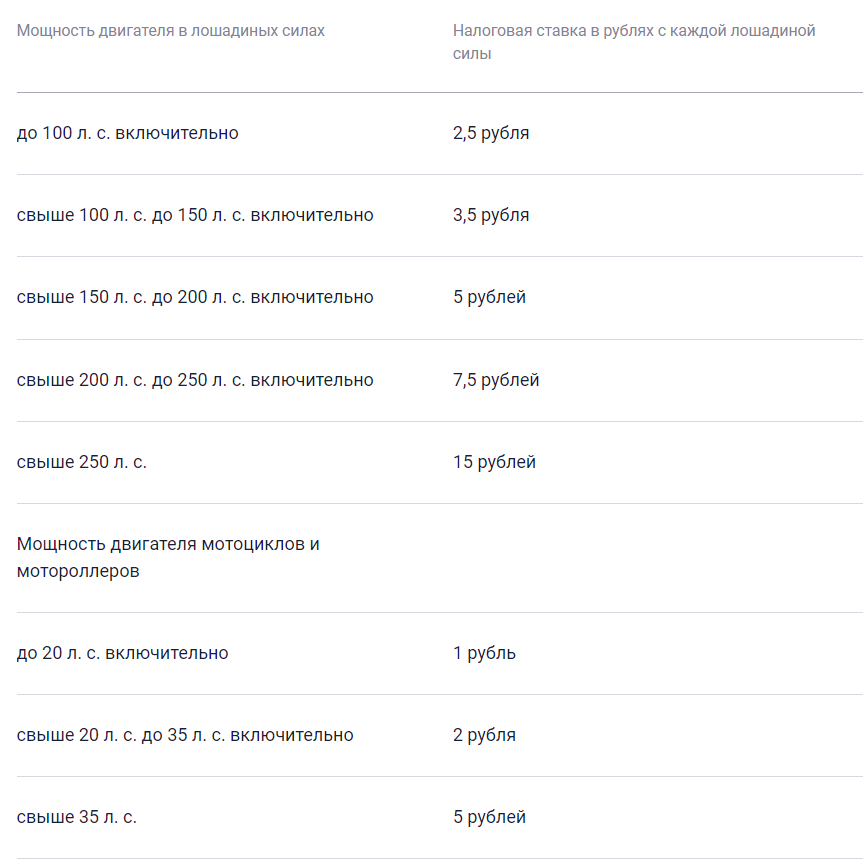Select the 'до 100 л. с. включительно' row

128,133
